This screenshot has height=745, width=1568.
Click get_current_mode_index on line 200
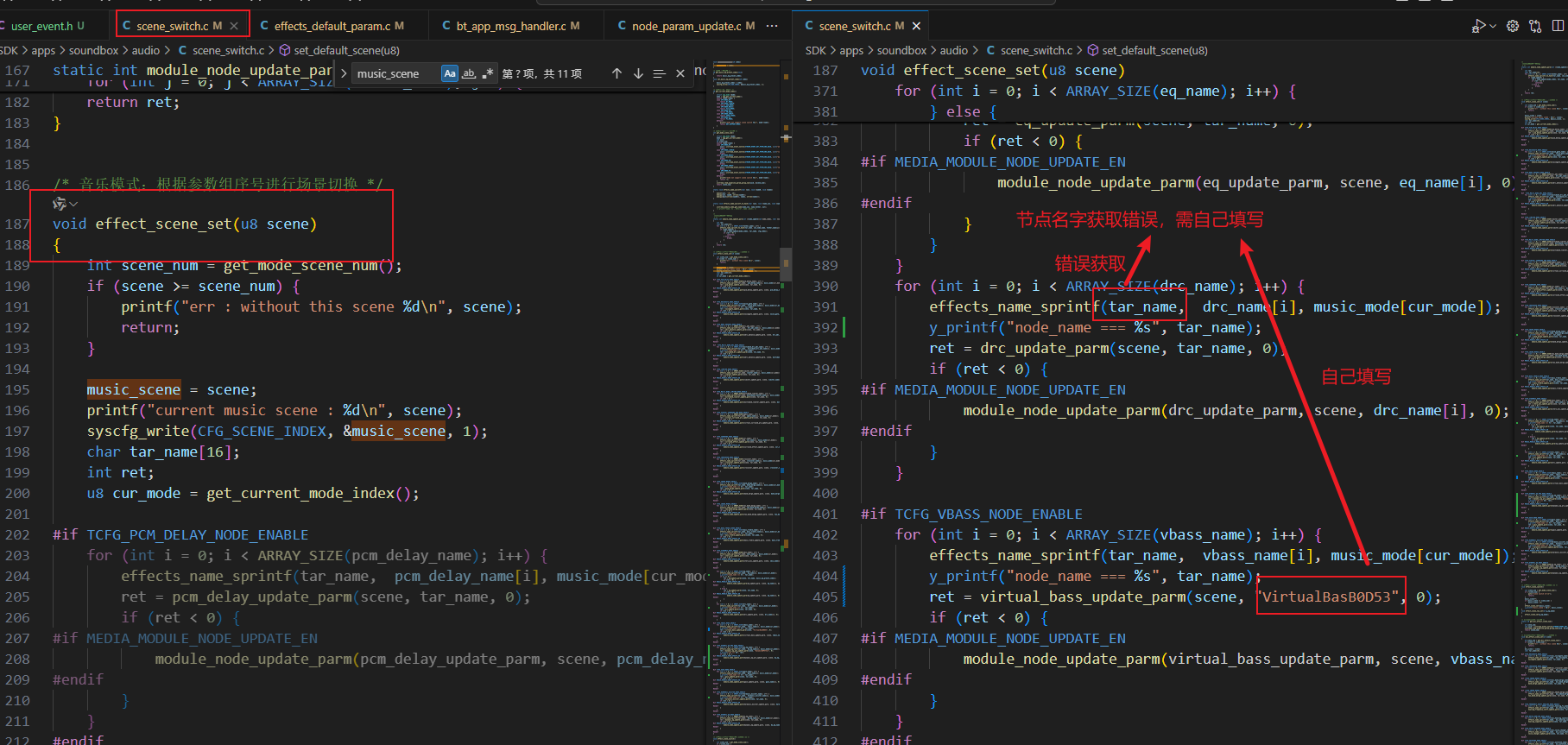(x=300, y=493)
